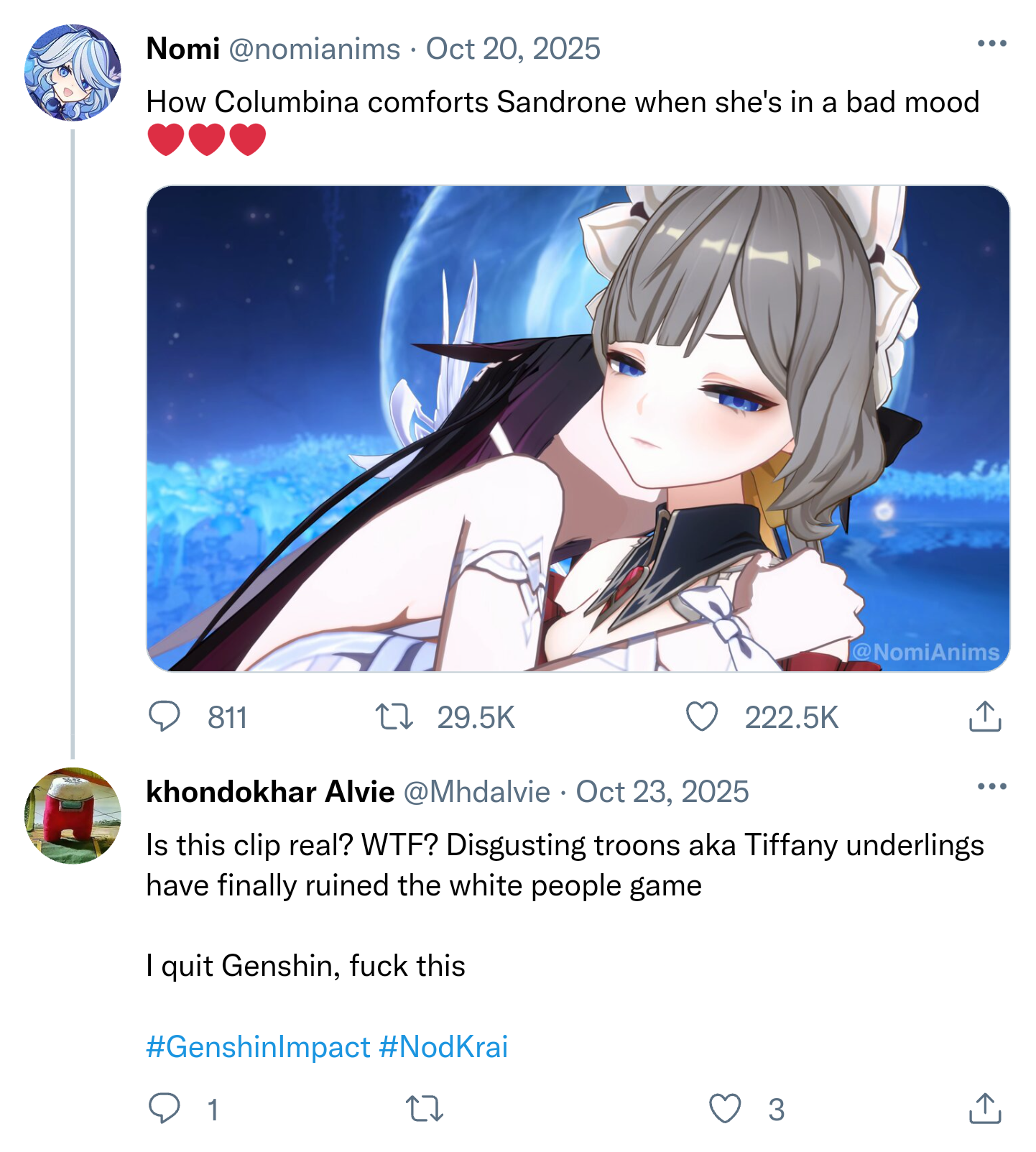The width and height of the screenshot is (1036, 1152).
Task: Retweet khondokhar Alvie's reply
Action: [425, 1108]
